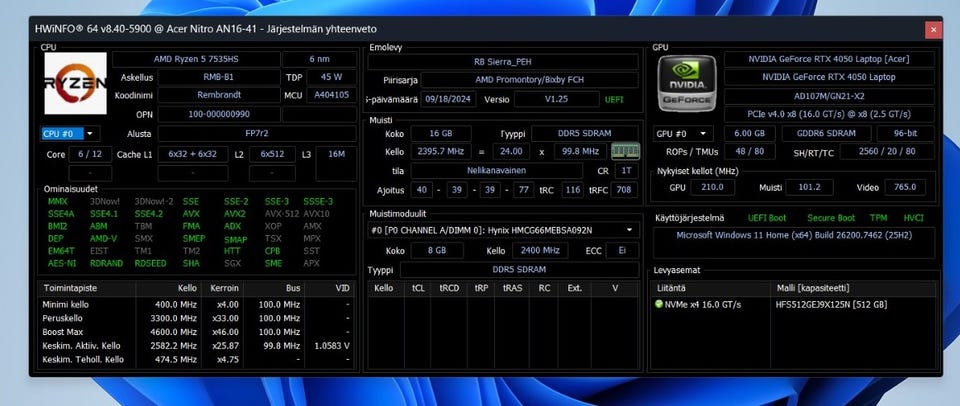960x406 pixels.
Task: Click the RB Sierra_PEH motherboard field
Action: click(x=503, y=62)
